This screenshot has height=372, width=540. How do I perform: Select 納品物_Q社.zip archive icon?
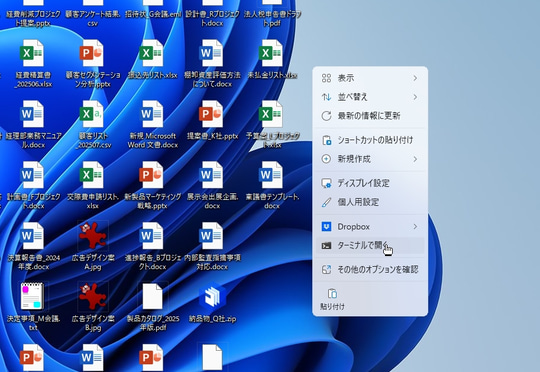tap(212, 297)
